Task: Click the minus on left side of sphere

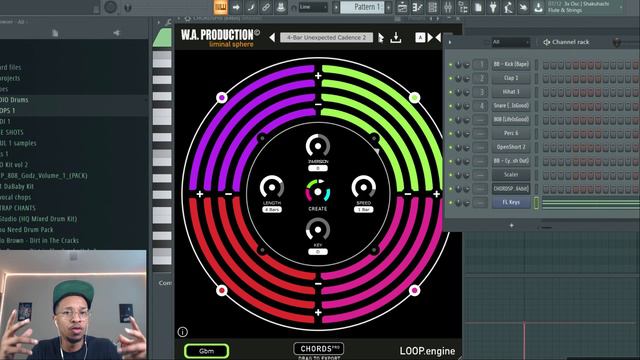Action: pyautogui.click(x=228, y=194)
